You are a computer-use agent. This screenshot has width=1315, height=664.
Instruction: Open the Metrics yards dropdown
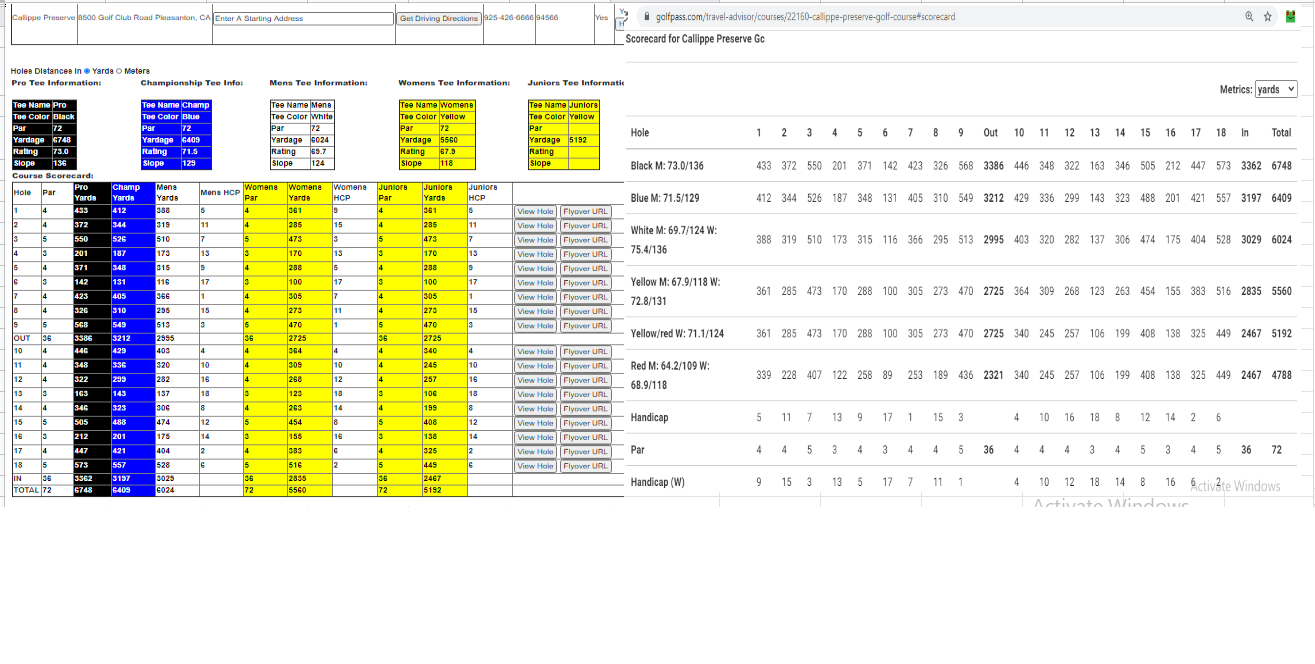1276,89
